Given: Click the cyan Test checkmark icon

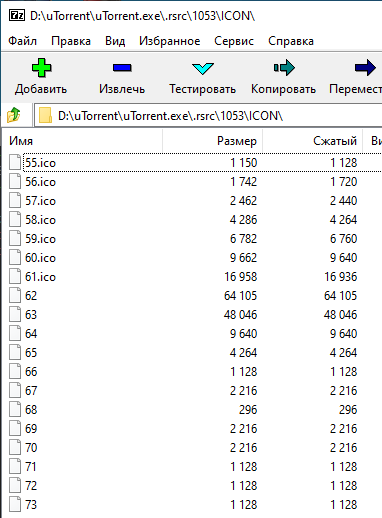Looking at the screenshot, I should click(x=203, y=68).
